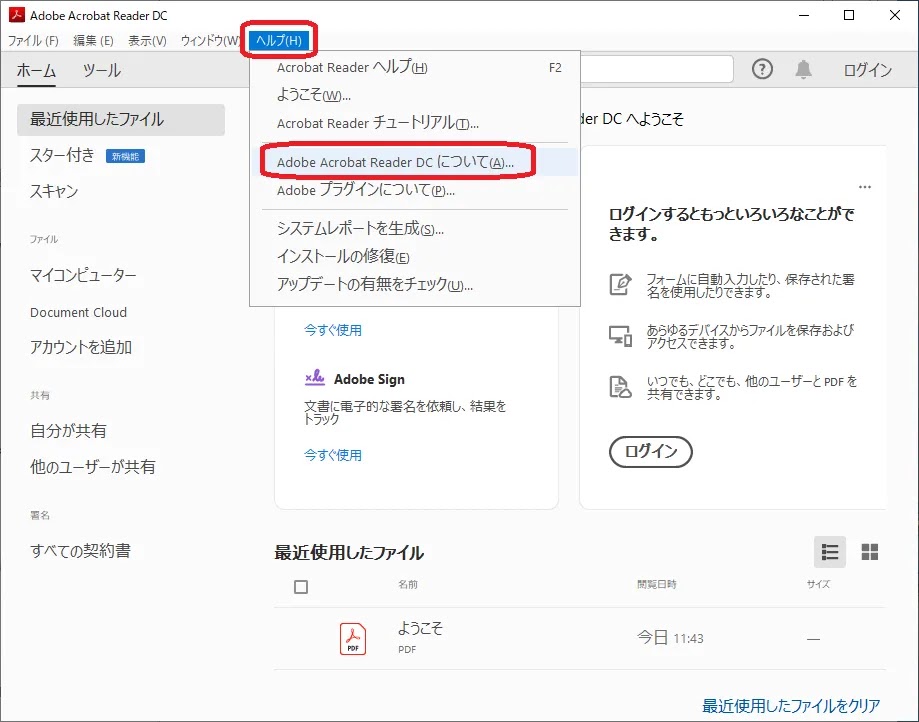Viewport: 919px width, 722px height.
Task: Click the devices file access icon
Action: (620, 336)
